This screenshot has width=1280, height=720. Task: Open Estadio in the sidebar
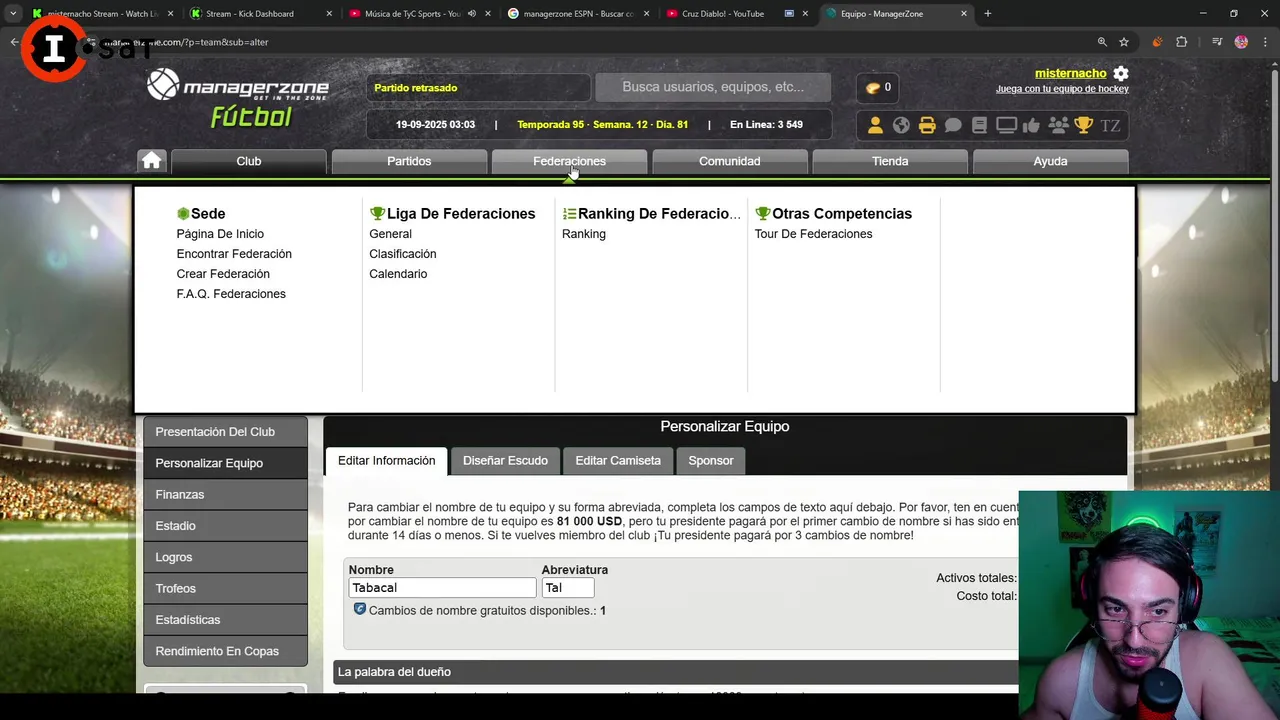[x=225, y=526]
